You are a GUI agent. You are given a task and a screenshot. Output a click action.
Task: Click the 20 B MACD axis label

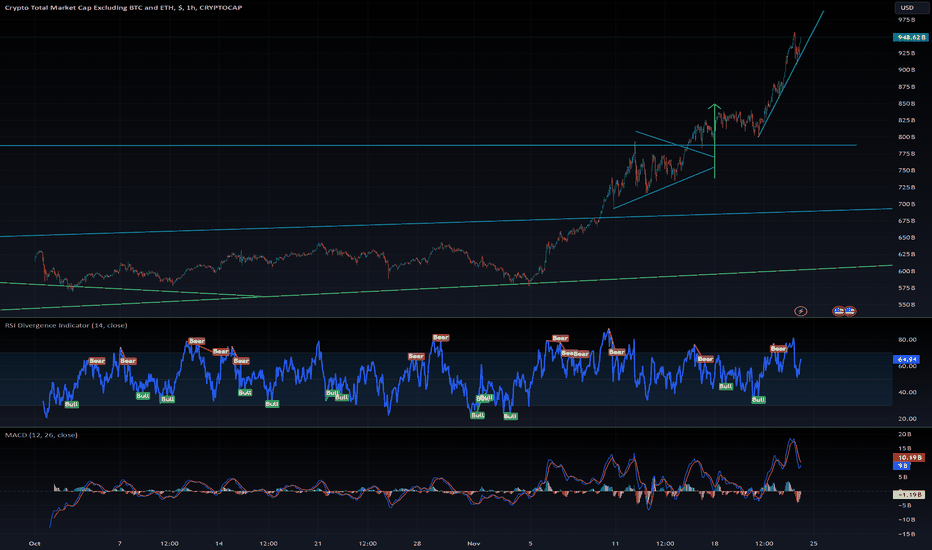(905, 434)
